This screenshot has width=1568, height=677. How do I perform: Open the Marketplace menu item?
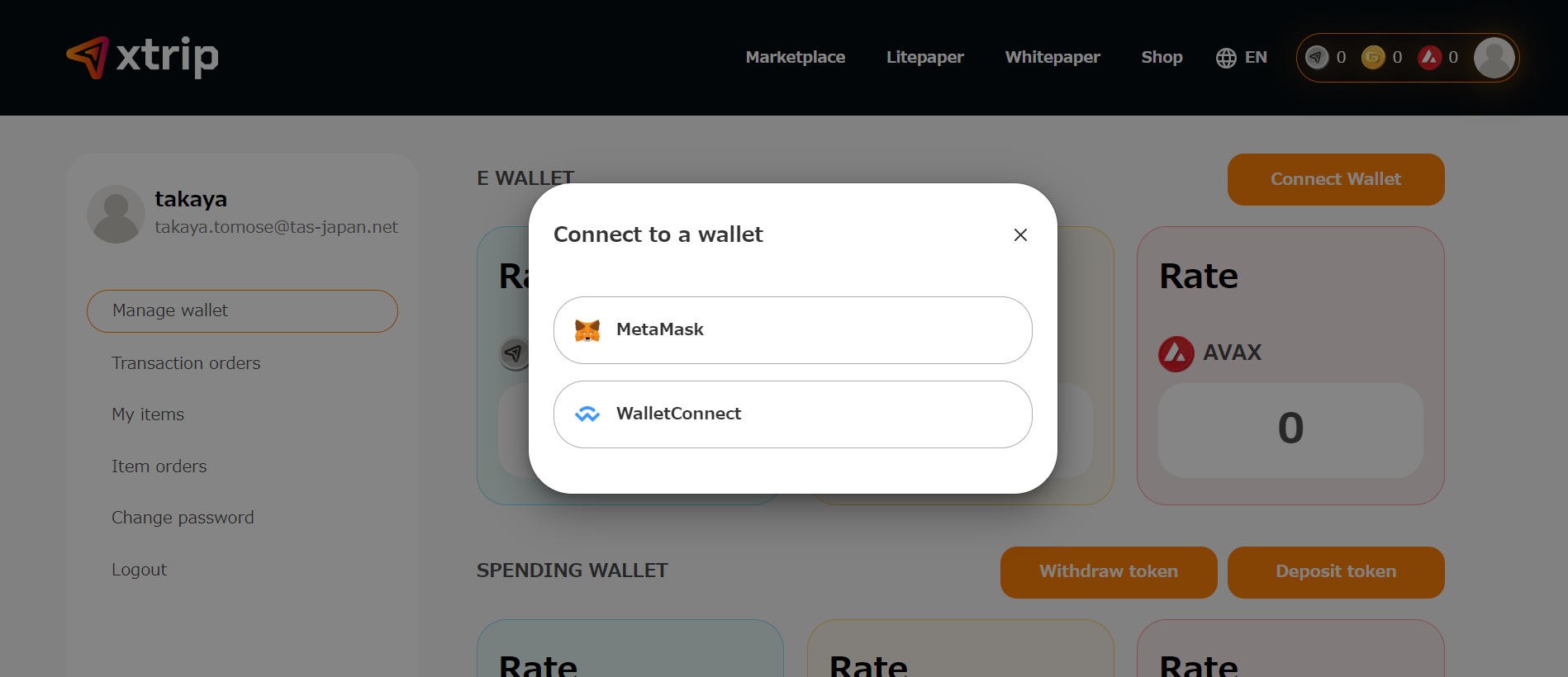pyautogui.click(x=795, y=58)
